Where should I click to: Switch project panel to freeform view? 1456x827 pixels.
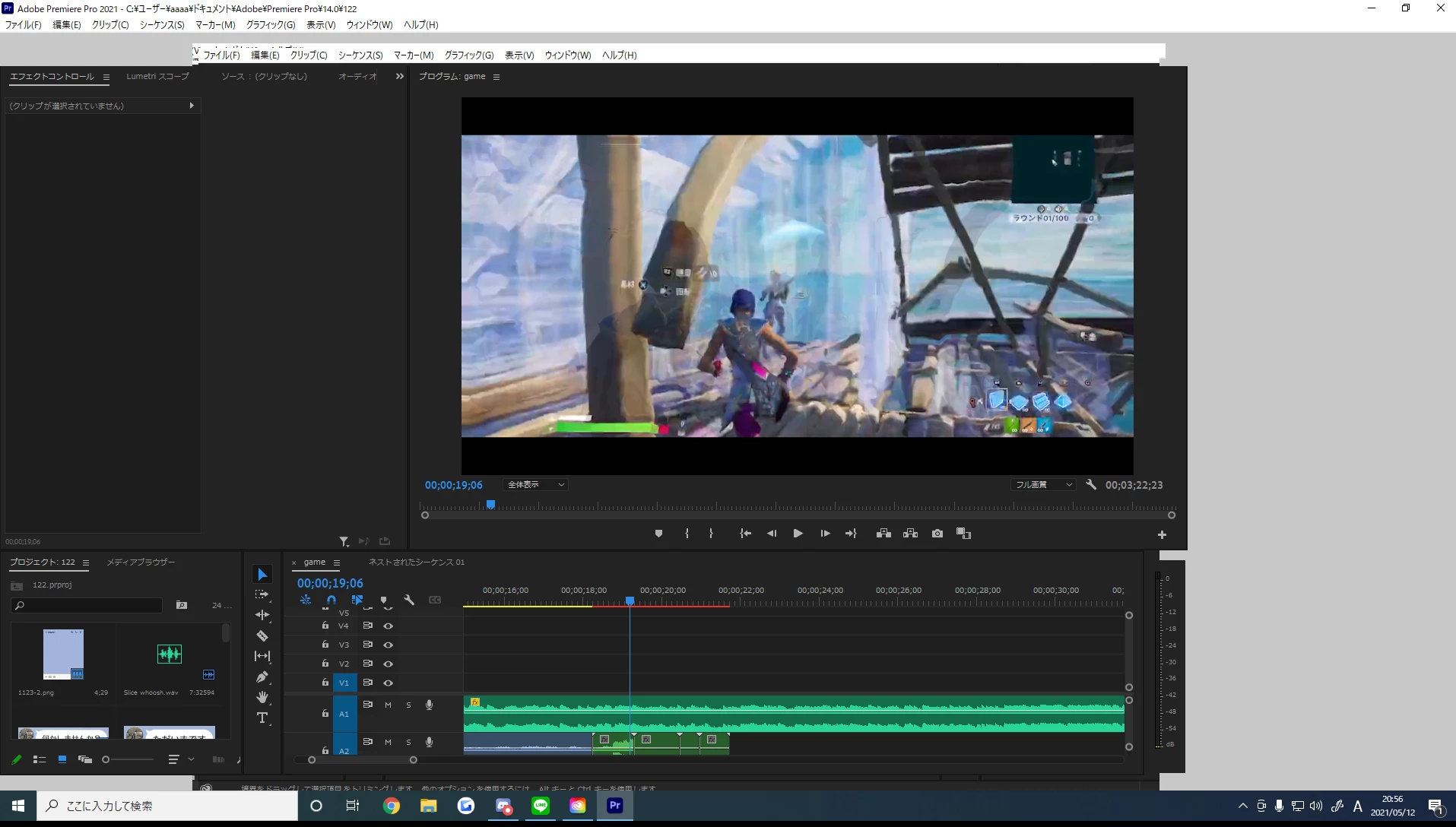pos(85,759)
